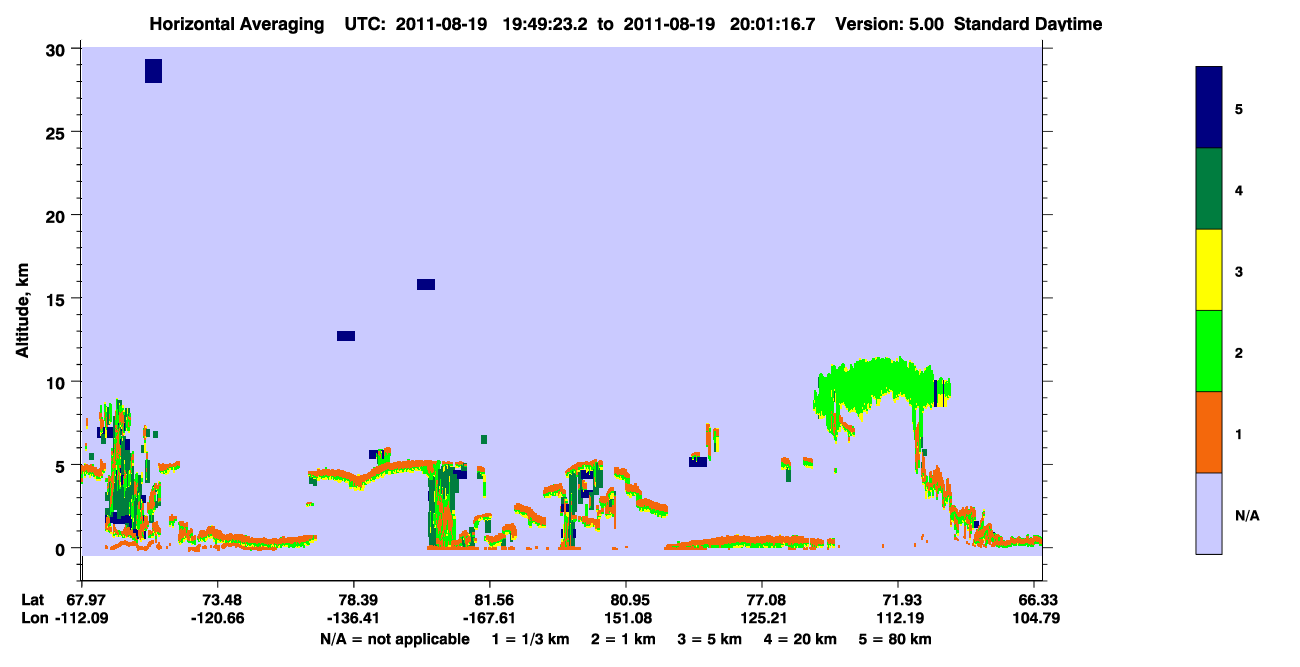Click the bright green colorbar segment labeled 2
Viewport: 1300px width, 667px height.
click(x=1209, y=351)
